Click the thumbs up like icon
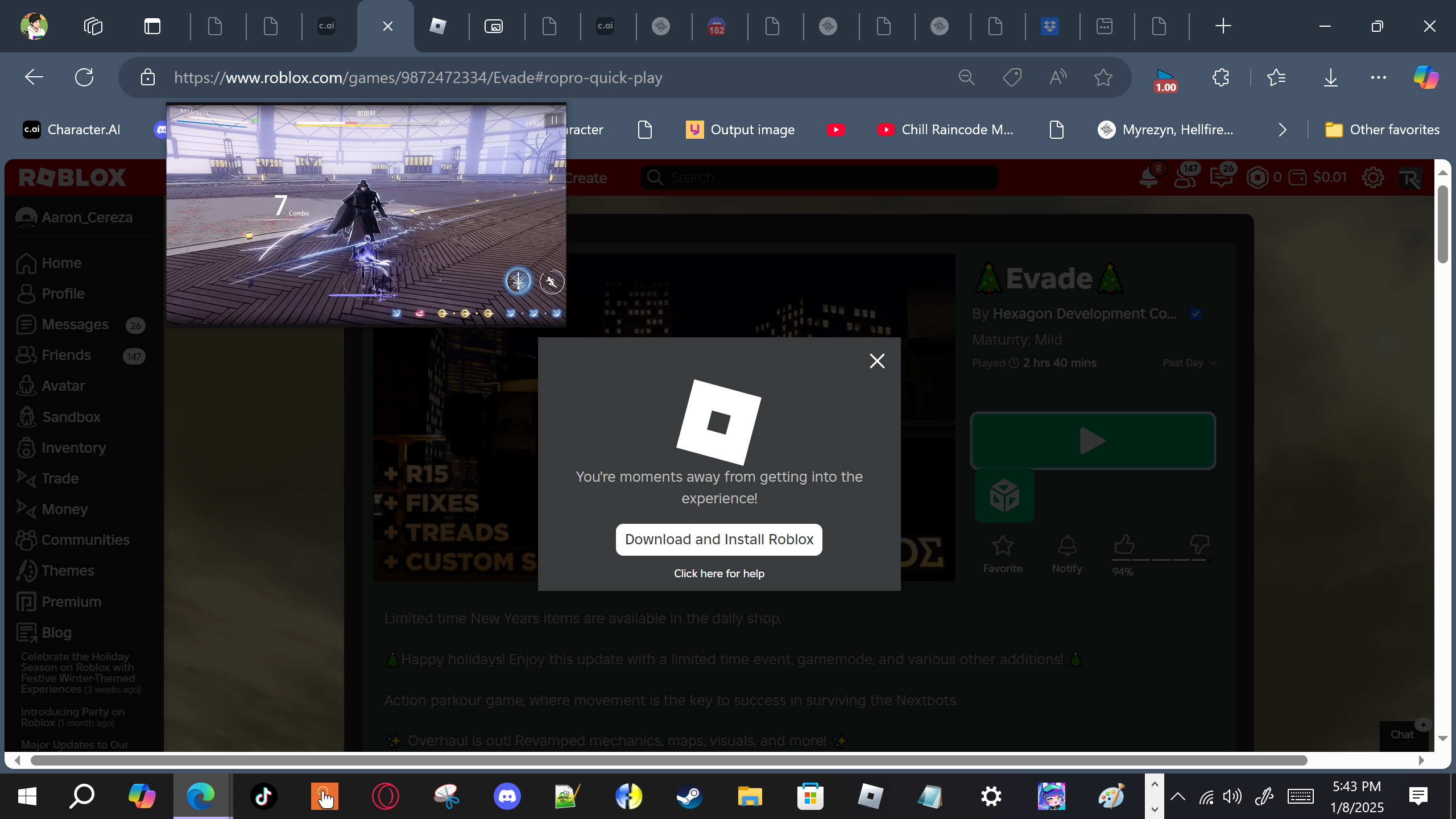This screenshot has width=1456, height=819. pos(1124,545)
